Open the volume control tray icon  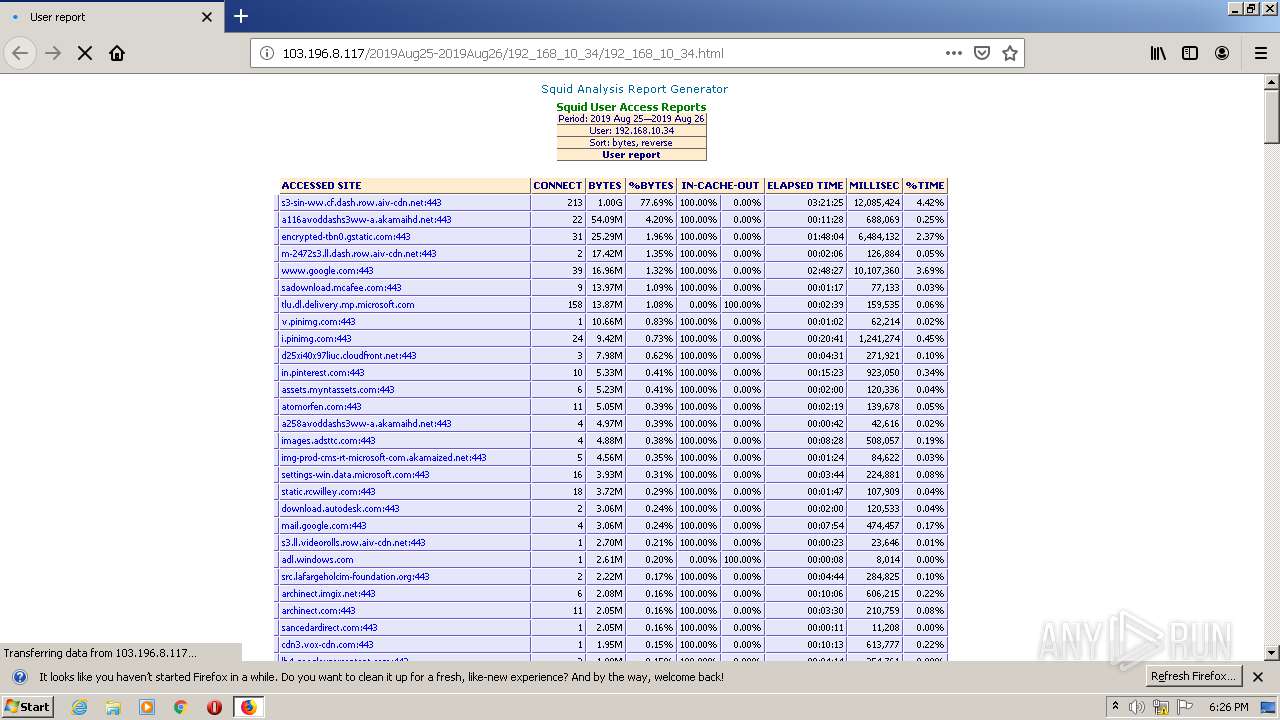pos(1137,707)
